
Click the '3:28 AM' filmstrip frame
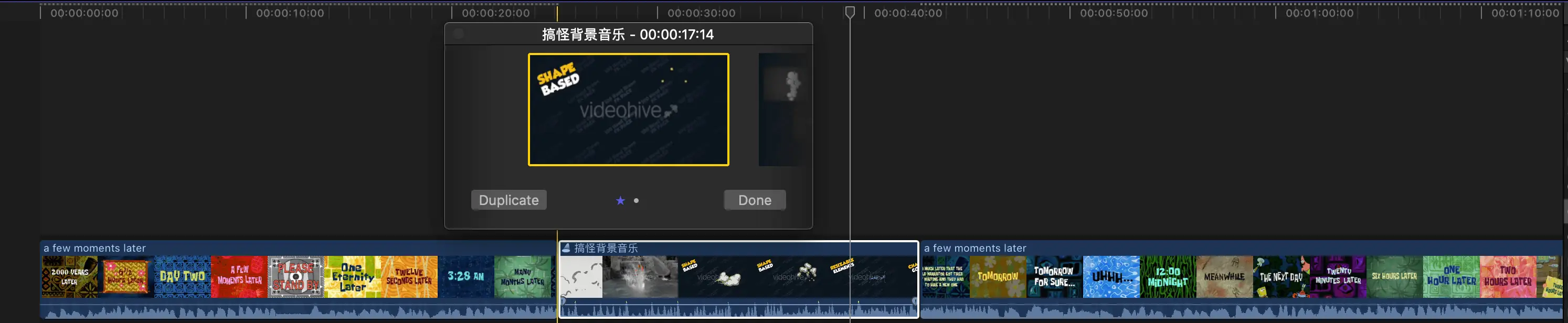(465, 277)
